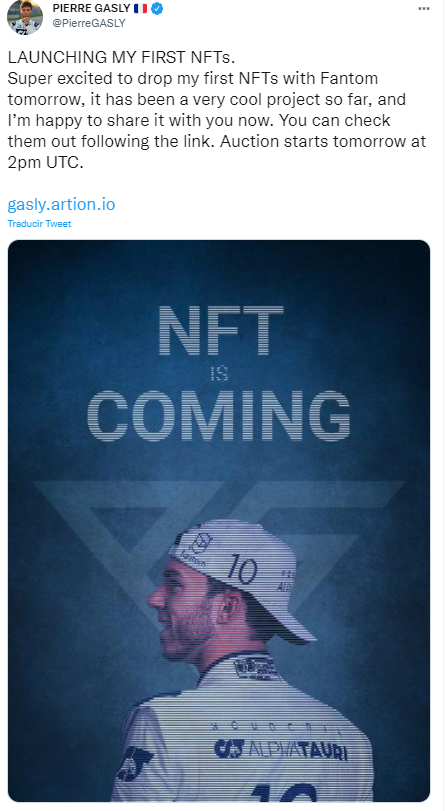This screenshot has height=811, width=447.
Task: Click the small IS word in poster
Action: point(219,373)
